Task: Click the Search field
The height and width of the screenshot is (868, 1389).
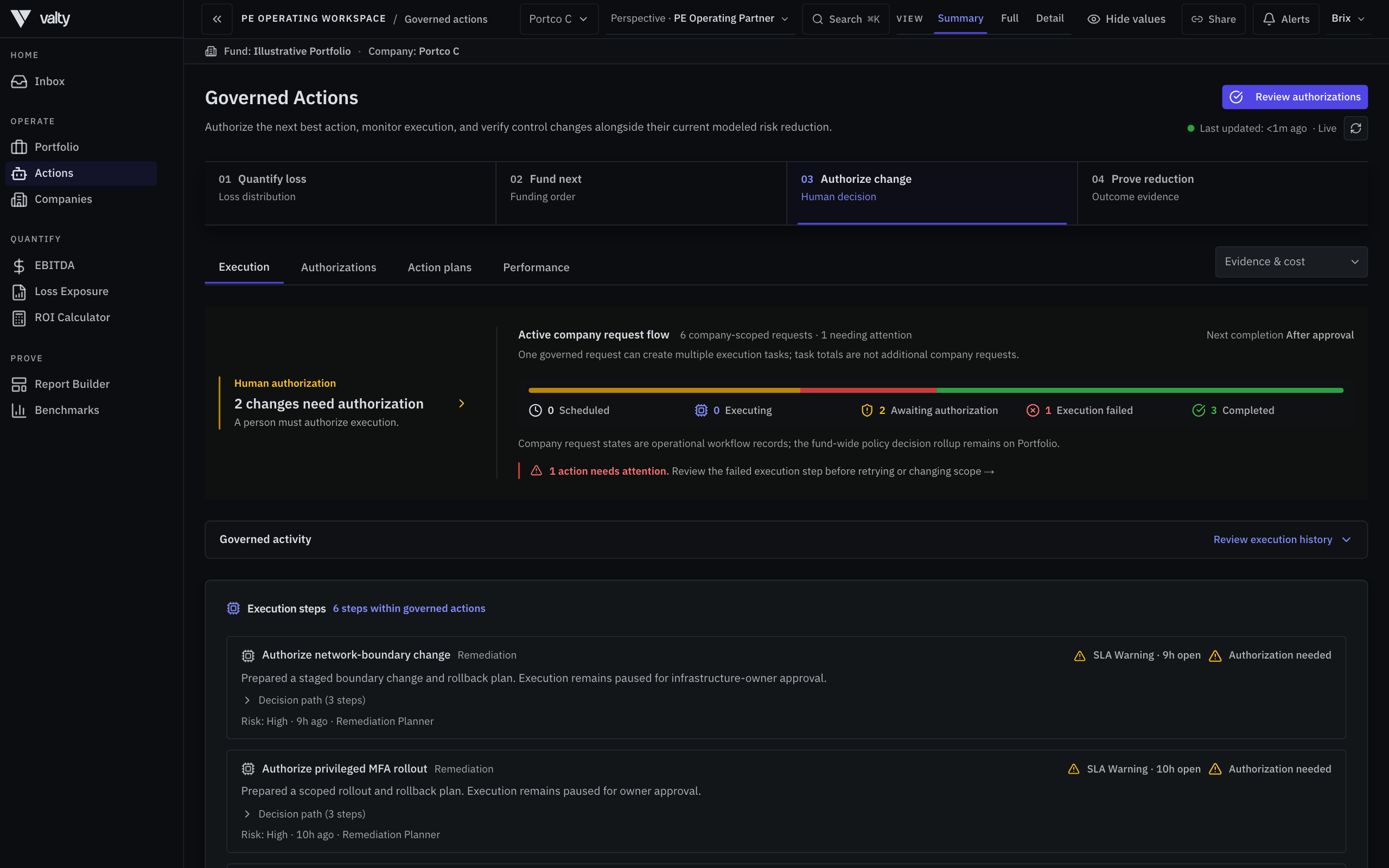Action: 845,19
